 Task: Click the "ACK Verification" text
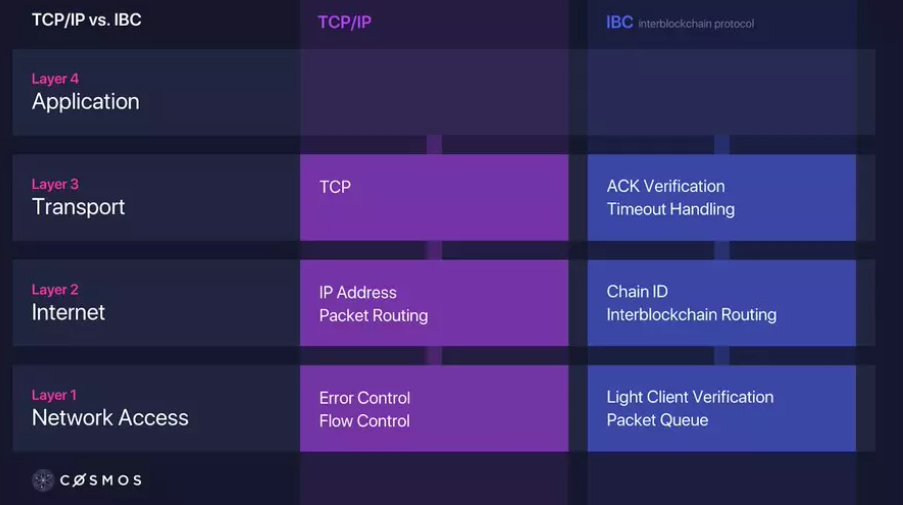click(x=665, y=186)
